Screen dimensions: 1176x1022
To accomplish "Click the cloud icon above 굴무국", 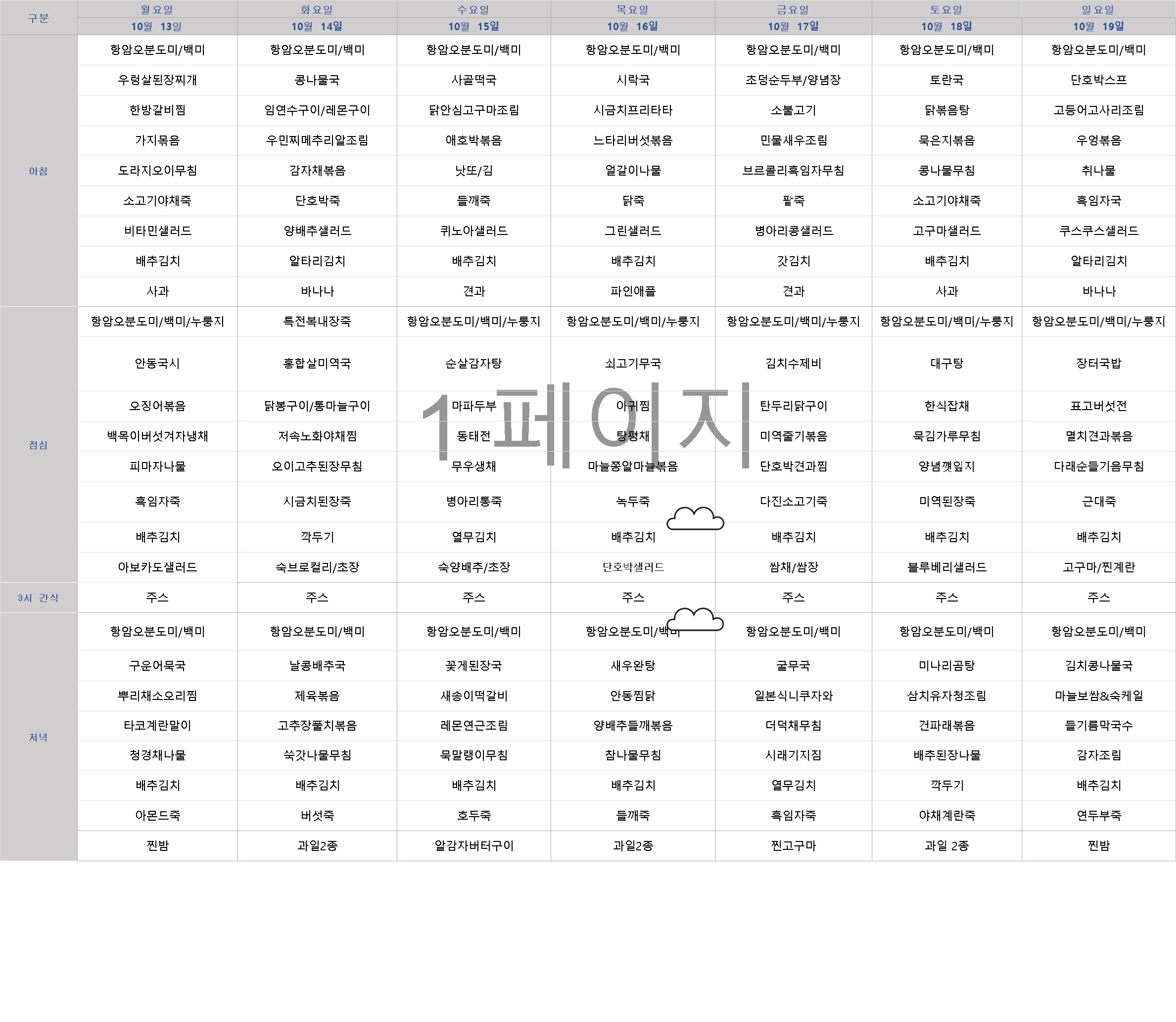I will [695, 620].
